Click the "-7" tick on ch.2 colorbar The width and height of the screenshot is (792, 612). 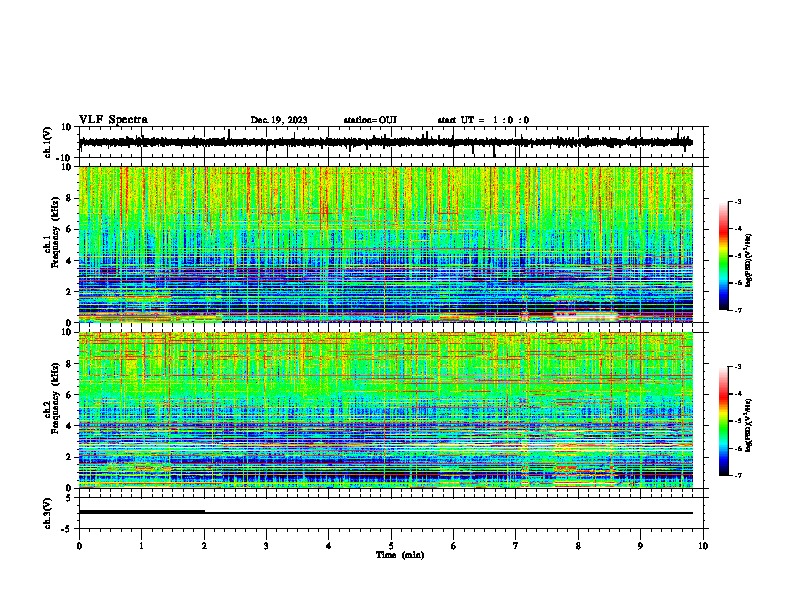(x=738, y=476)
